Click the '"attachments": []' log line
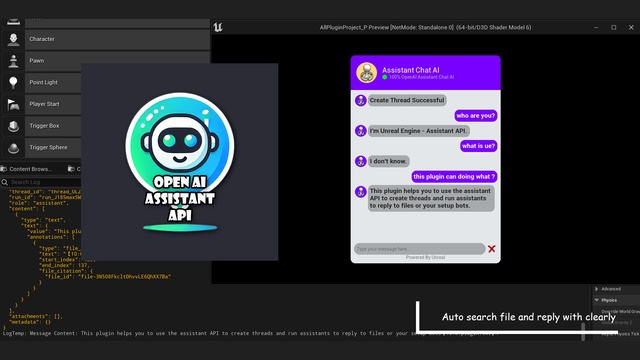This screenshot has height=360, width=640. (36, 316)
